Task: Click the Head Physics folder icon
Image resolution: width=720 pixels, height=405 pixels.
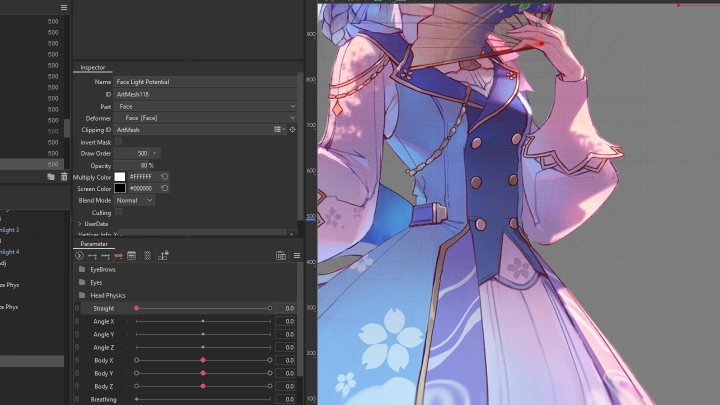Action: [x=82, y=295]
